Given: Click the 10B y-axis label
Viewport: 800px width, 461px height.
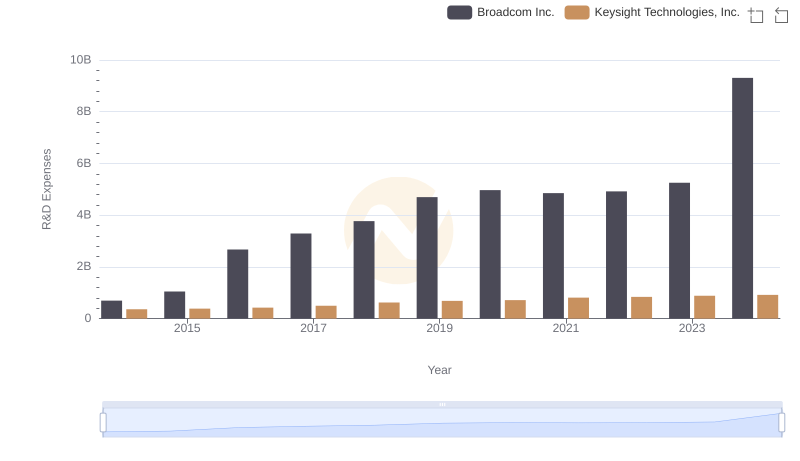Looking at the screenshot, I should click(x=81, y=60).
